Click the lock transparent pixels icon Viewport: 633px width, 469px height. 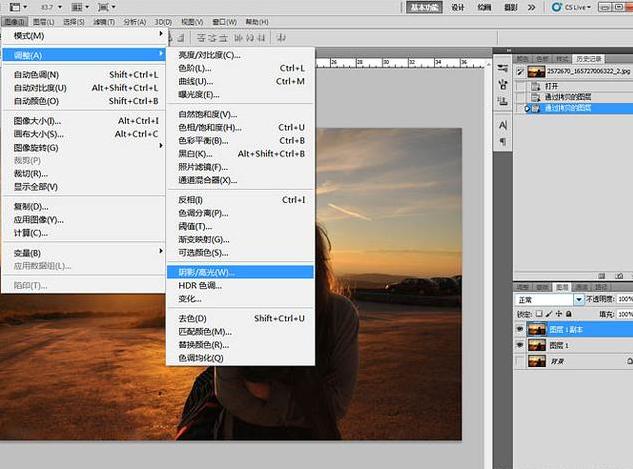click(539, 314)
